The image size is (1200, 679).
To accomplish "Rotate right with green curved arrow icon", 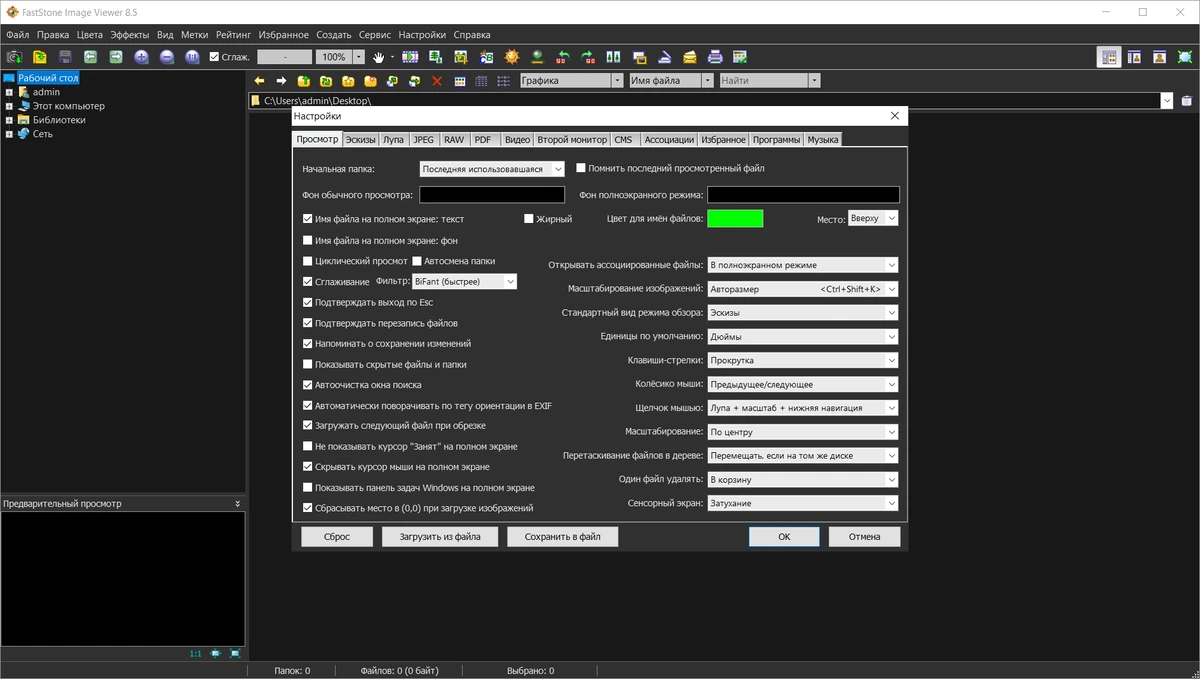I will [x=588, y=57].
